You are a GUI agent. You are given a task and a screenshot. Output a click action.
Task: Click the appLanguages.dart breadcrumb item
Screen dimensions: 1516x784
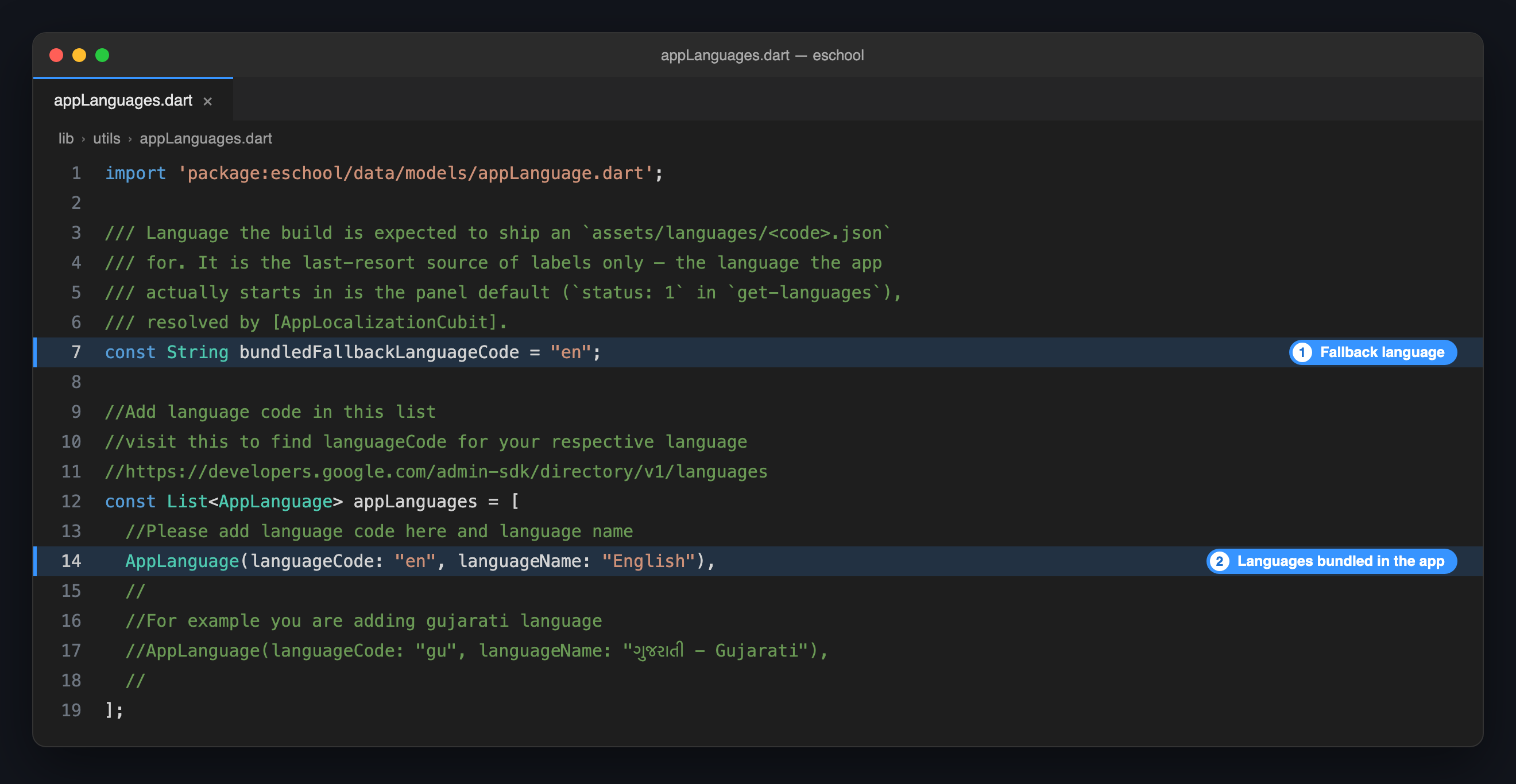pos(206,139)
